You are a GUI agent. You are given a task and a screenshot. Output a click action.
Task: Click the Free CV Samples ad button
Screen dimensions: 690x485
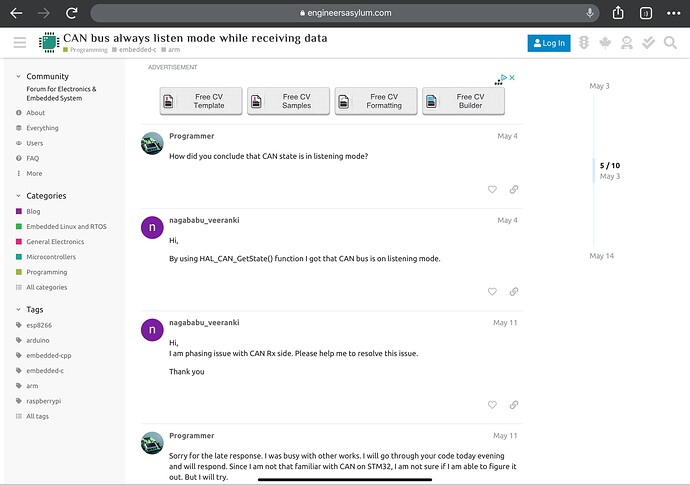[x=288, y=101]
